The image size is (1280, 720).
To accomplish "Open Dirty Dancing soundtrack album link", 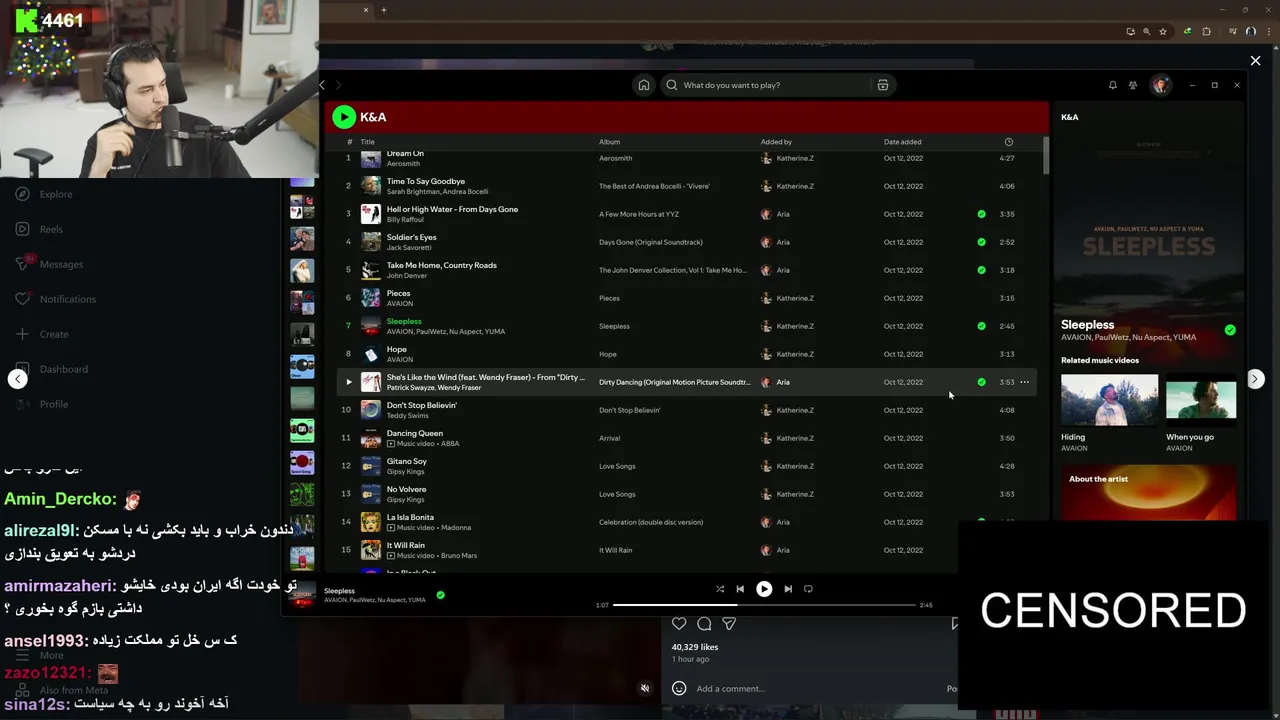I will point(674,382).
